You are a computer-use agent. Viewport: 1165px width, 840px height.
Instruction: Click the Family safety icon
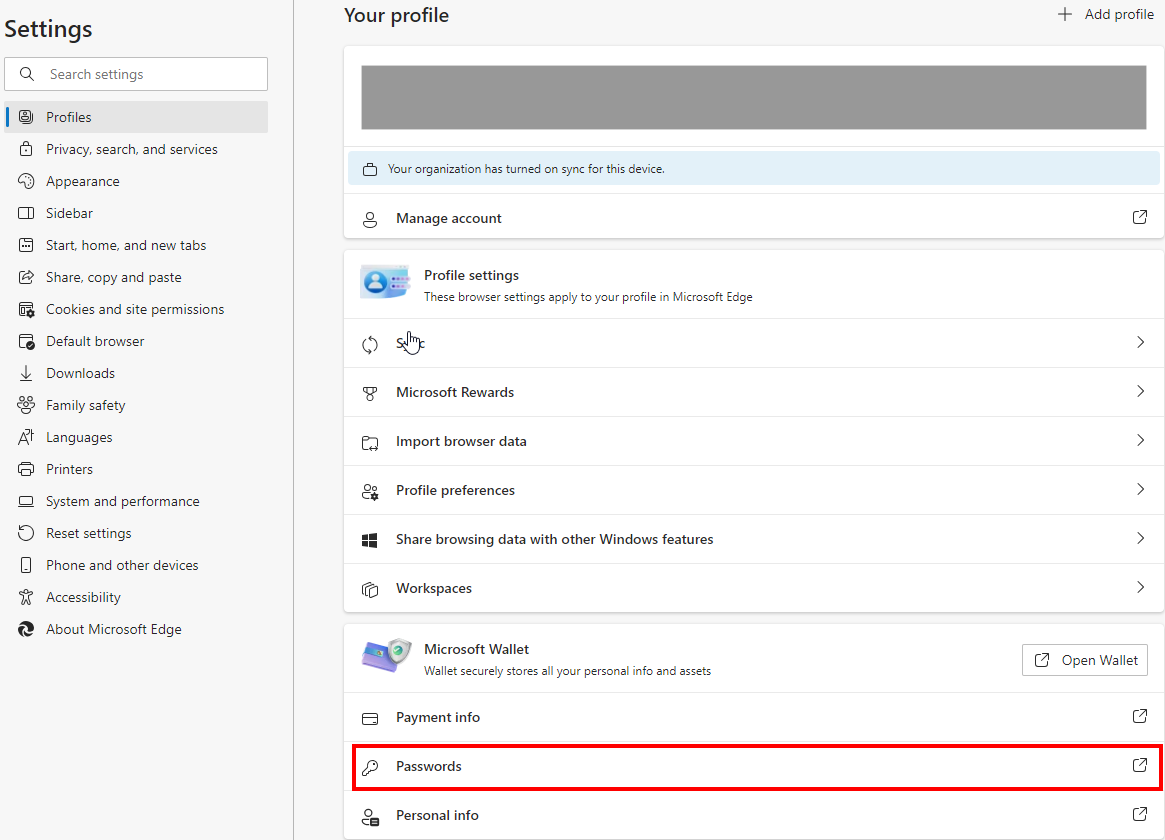(26, 405)
